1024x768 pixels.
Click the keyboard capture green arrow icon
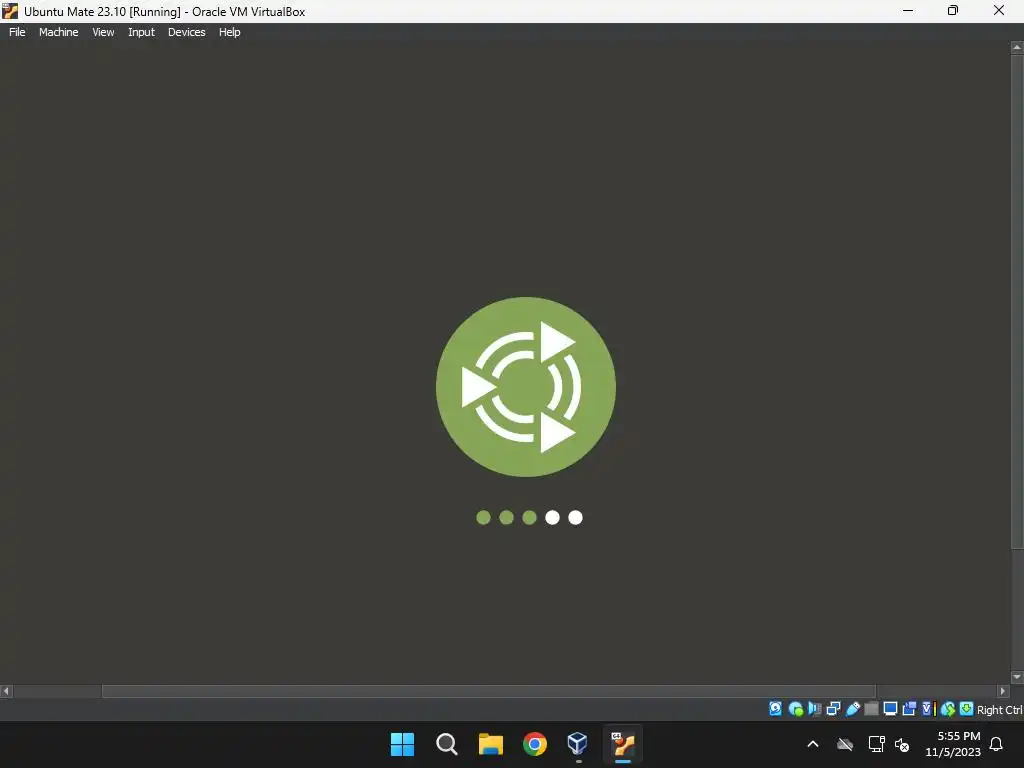pyautogui.click(x=967, y=709)
